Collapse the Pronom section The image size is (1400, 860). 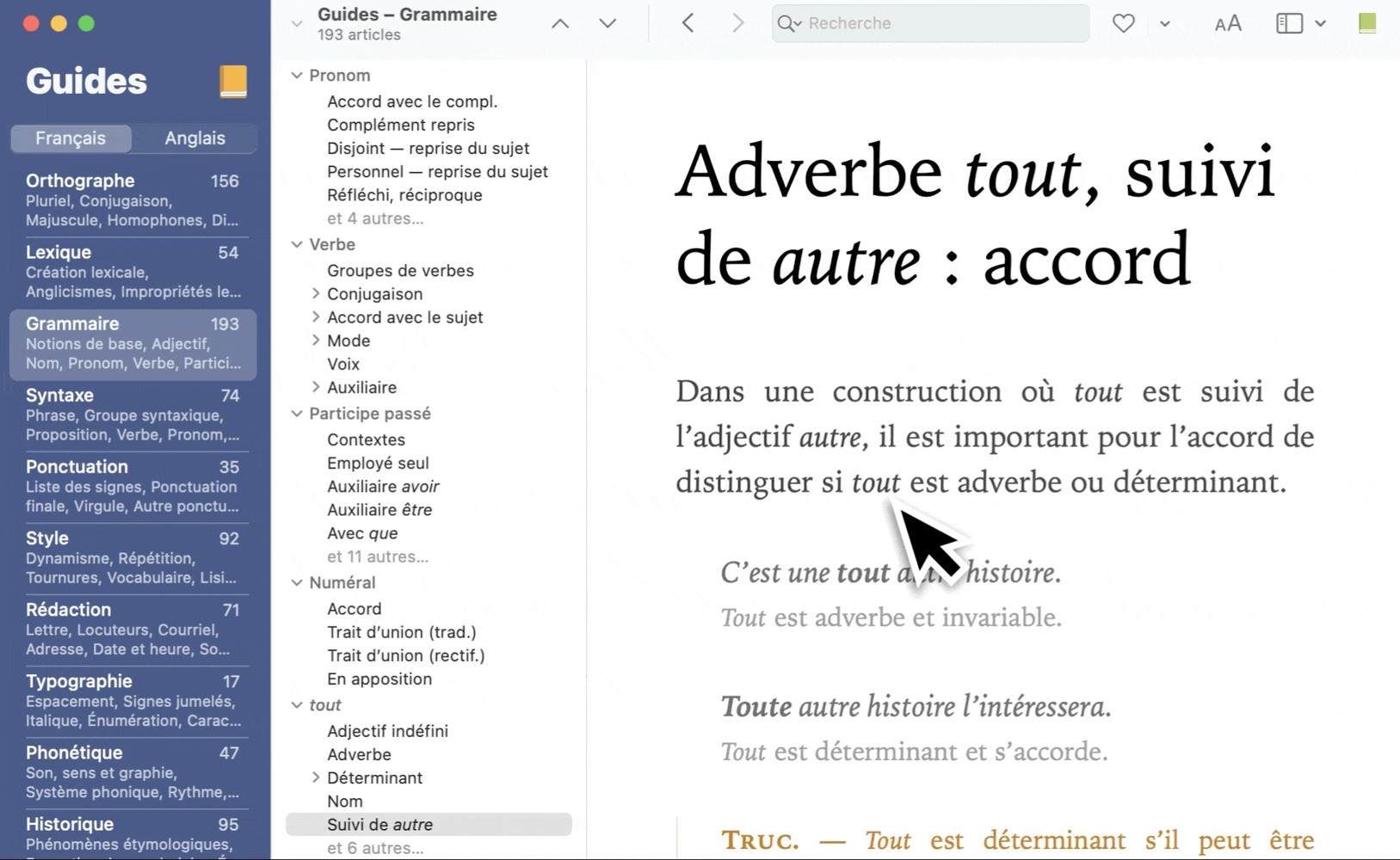(297, 76)
